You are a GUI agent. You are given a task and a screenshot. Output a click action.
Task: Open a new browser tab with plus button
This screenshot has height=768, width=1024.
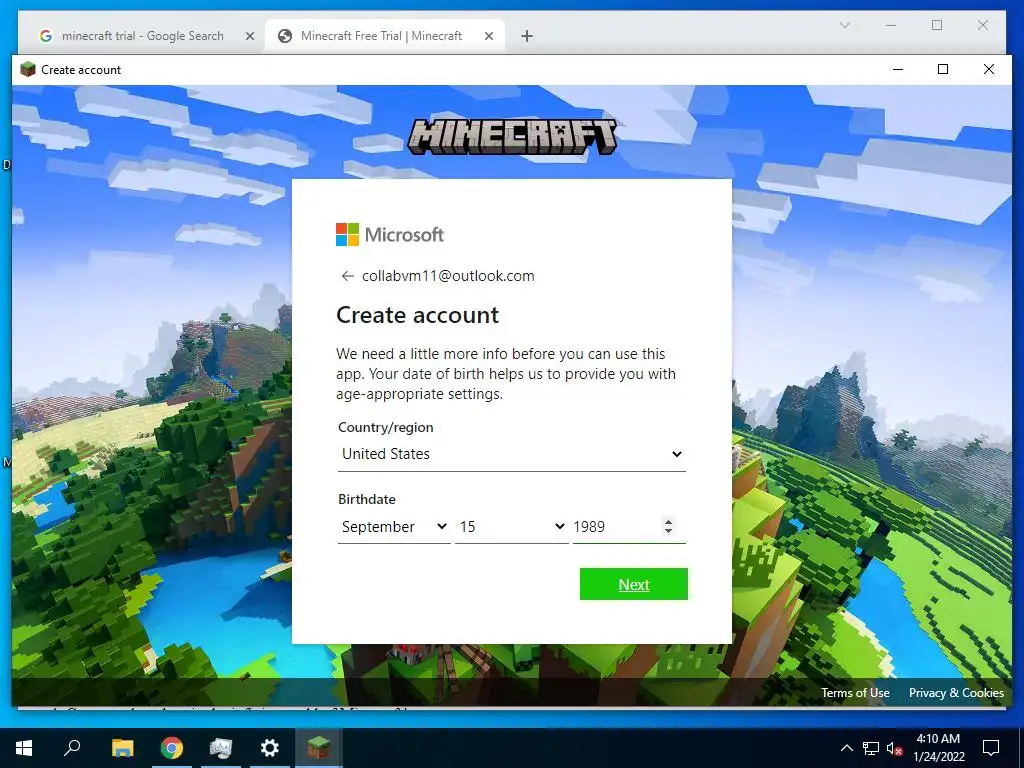(527, 37)
